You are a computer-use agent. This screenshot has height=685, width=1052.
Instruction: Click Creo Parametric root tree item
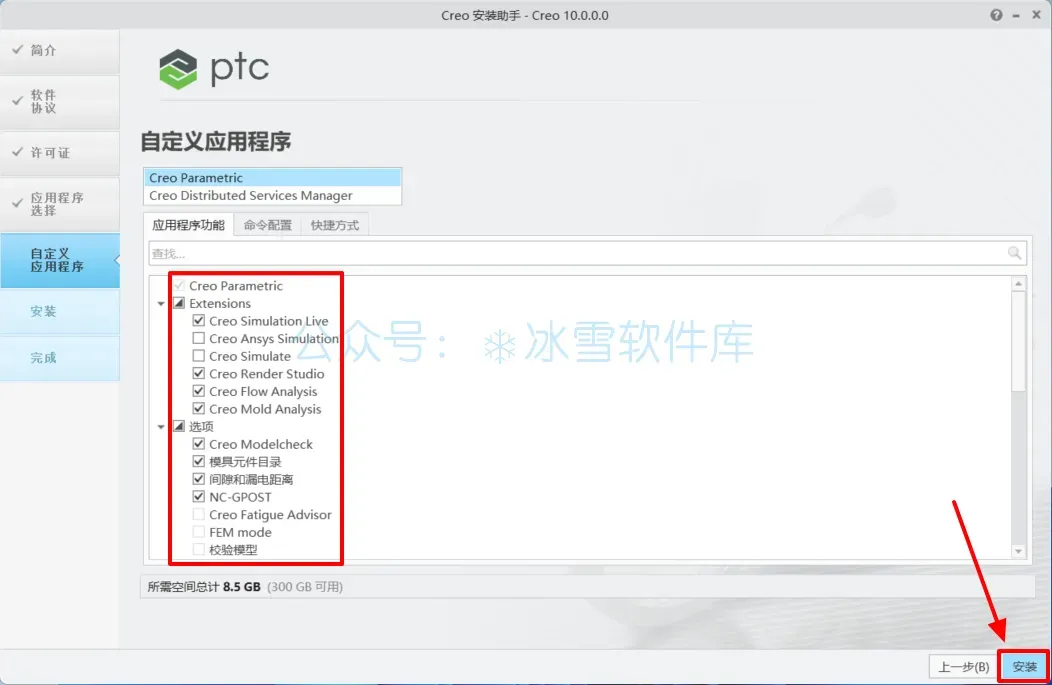(x=235, y=286)
